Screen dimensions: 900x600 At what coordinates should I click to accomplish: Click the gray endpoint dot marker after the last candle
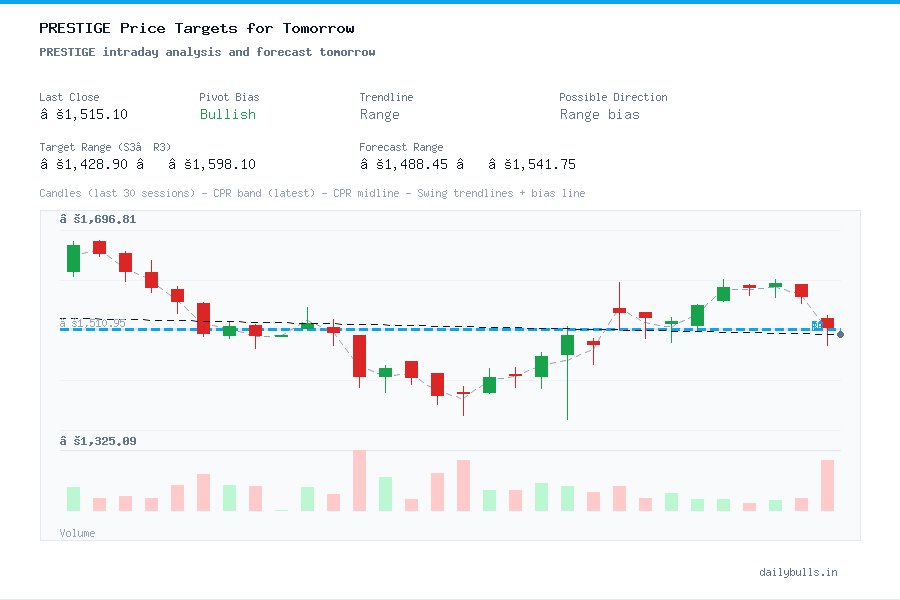pyautogui.click(x=840, y=333)
